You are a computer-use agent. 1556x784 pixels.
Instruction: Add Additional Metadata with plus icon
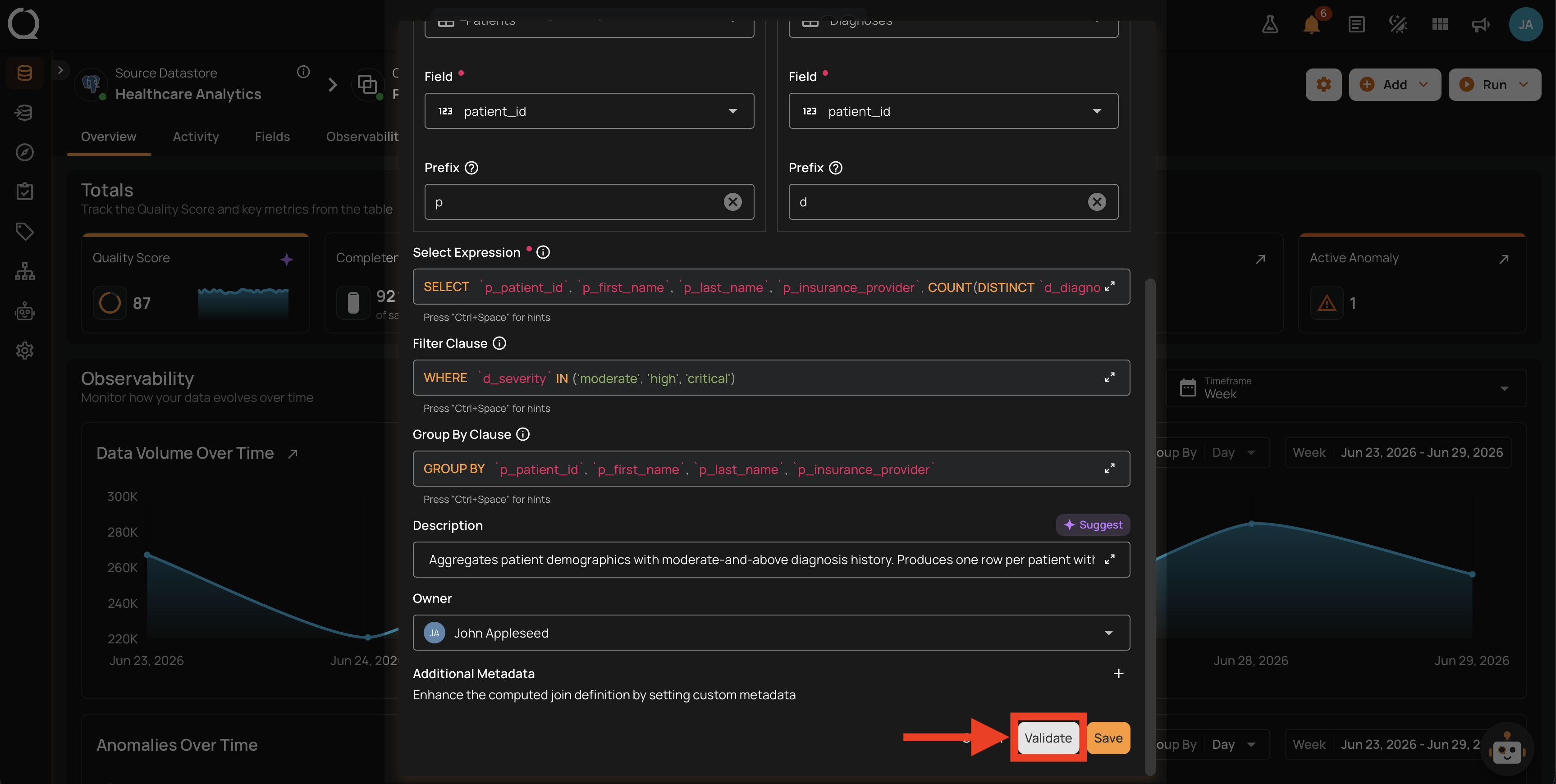coord(1119,674)
